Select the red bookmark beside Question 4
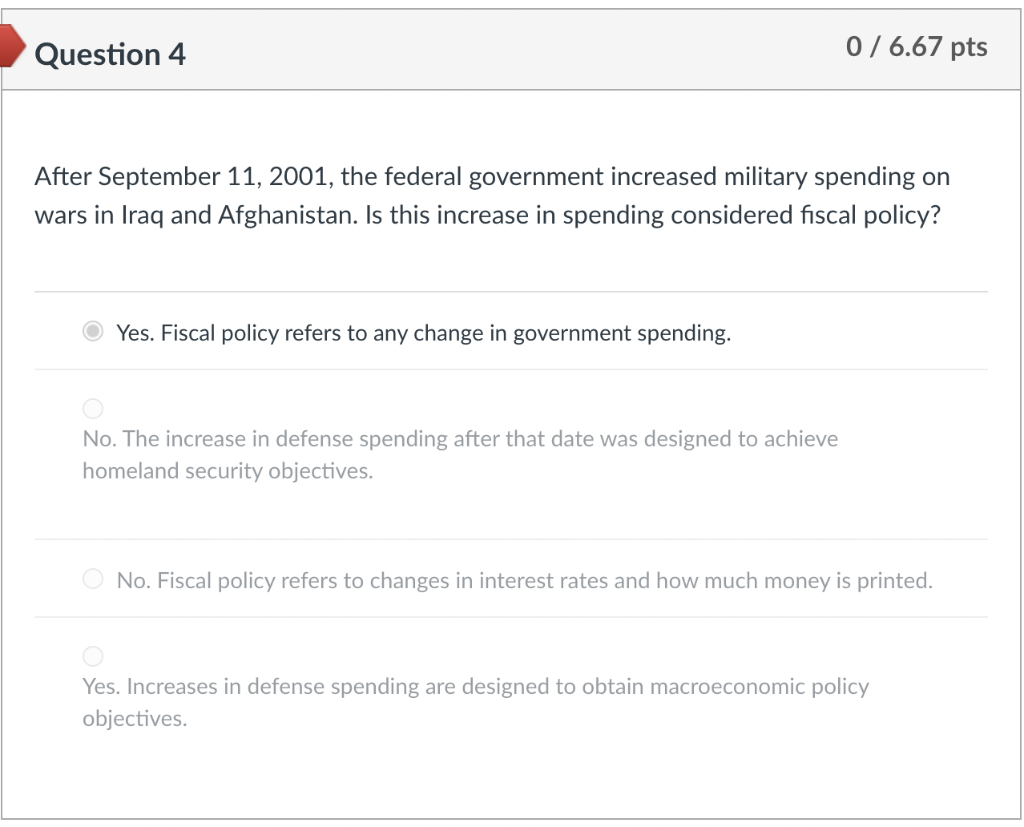The image size is (1024, 827). tap(10, 44)
